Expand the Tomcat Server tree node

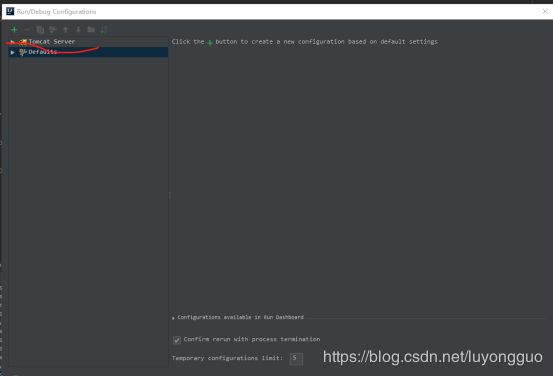click(12, 42)
